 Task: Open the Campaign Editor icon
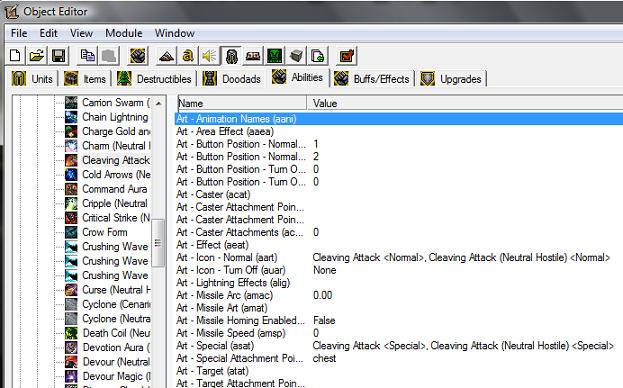tap(253, 56)
